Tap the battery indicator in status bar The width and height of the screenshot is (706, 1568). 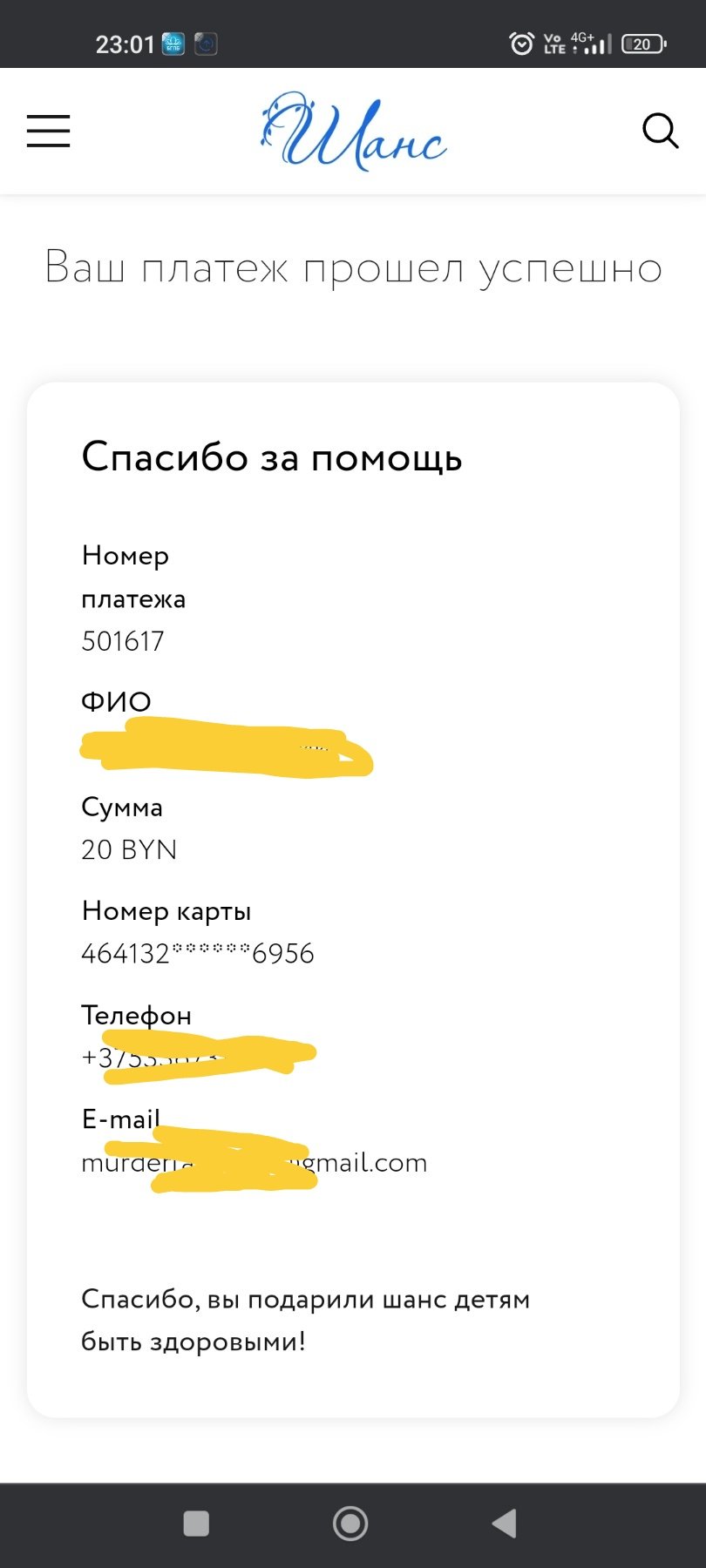tap(644, 44)
